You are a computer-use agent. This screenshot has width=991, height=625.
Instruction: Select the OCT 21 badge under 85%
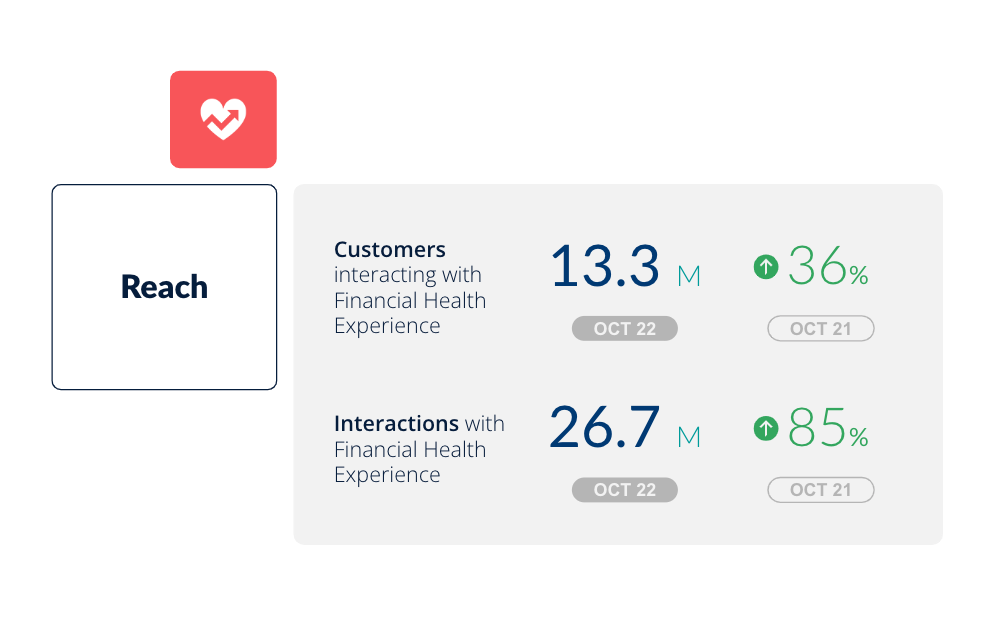pyautogui.click(x=821, y=490)
